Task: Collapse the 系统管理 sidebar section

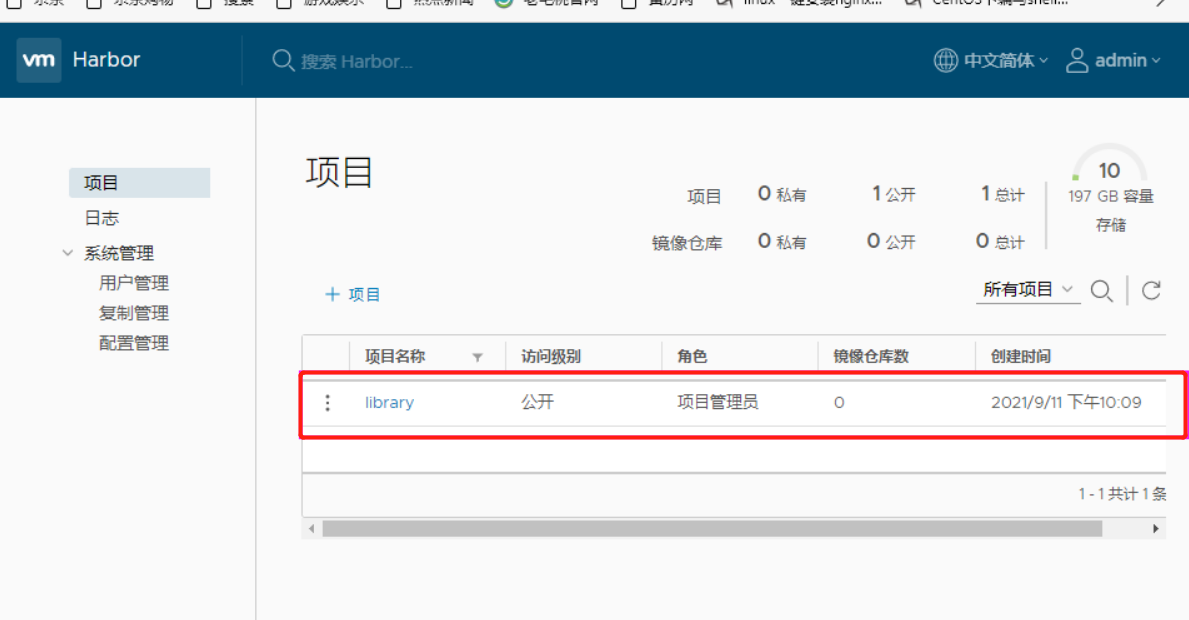Action: 68,252
